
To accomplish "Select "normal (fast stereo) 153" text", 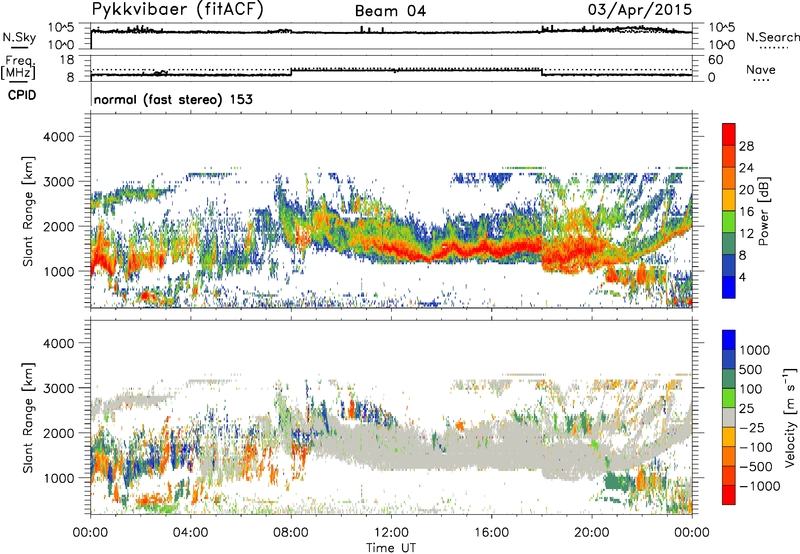I will tap(173, 99).
